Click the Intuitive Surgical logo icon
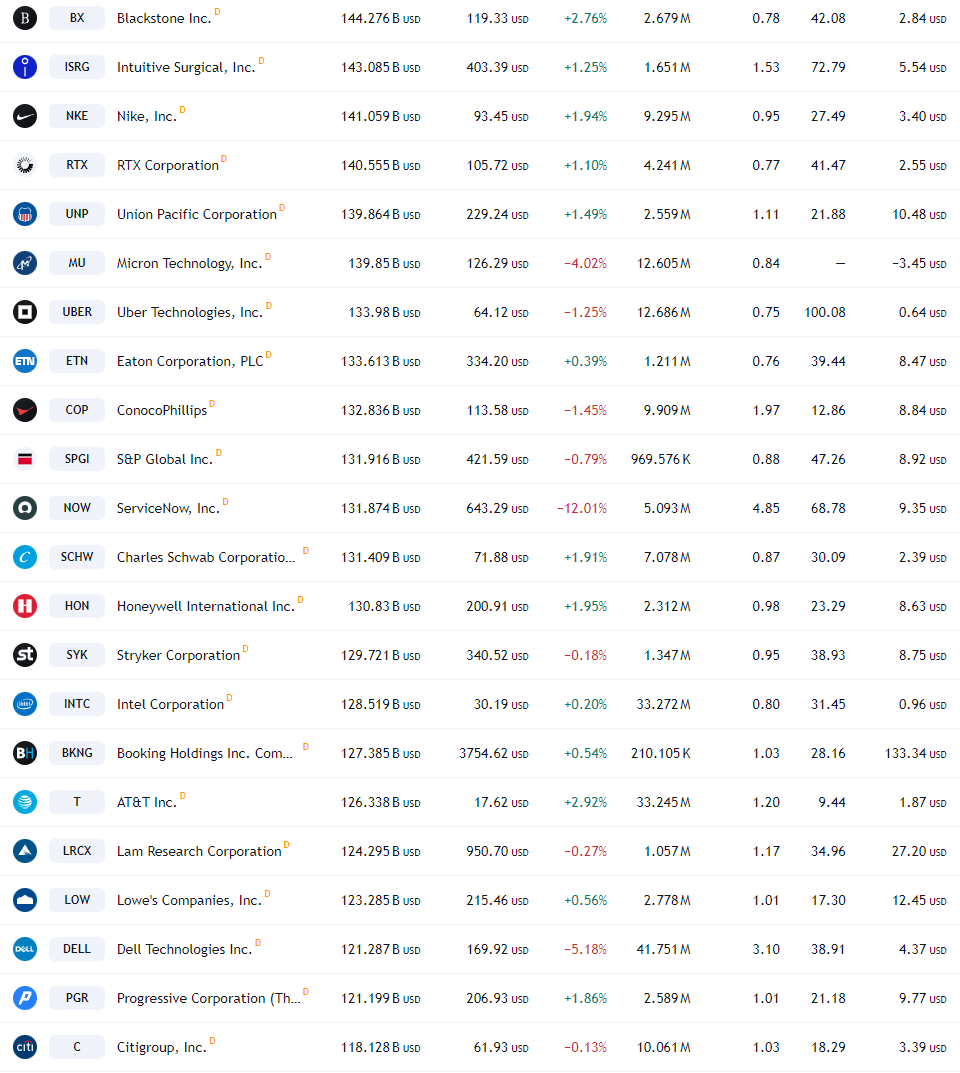The height and width of the screenshot is (1073, 960). point(25,67)
